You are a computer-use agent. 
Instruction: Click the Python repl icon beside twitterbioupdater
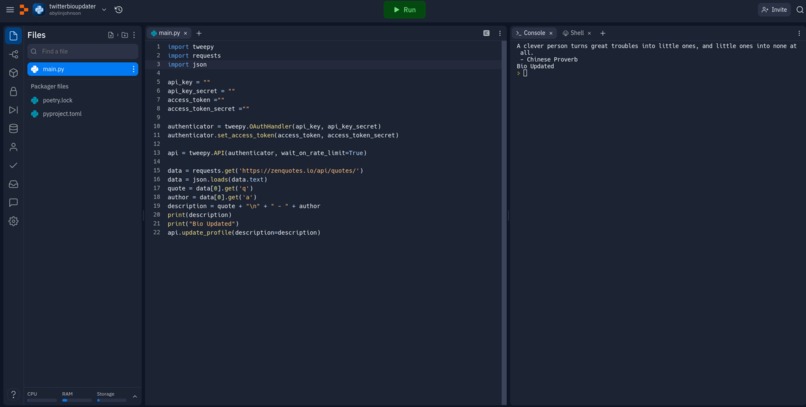point(39,9)
